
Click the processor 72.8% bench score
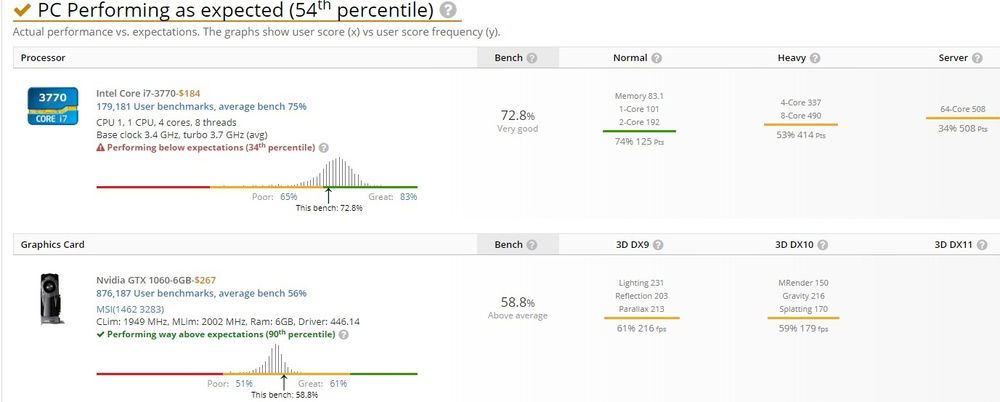point(517,115)
